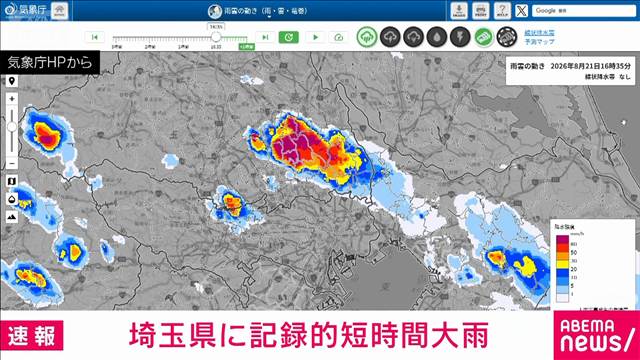640x360 pixels.
Task: Click the location pin icon on the map
Action: pyautogui.click(x=12, y=81)
